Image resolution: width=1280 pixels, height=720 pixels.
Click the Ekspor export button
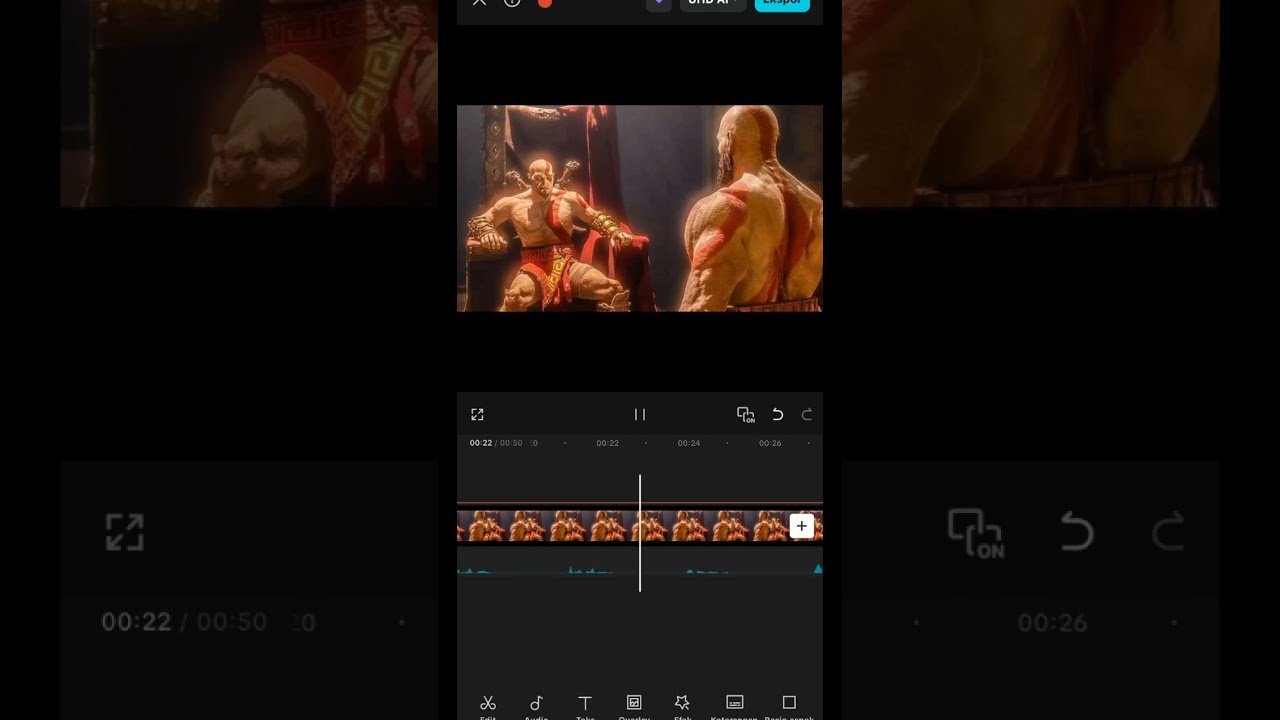[782, 4]
